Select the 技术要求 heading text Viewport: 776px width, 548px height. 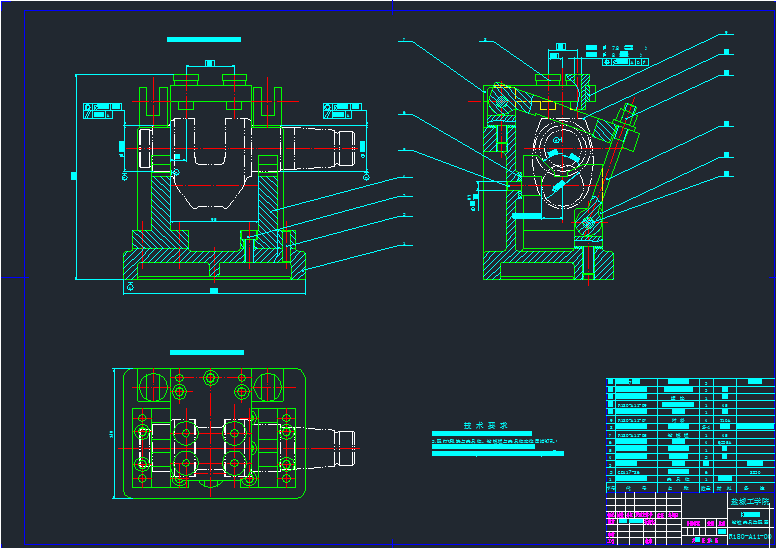pyautogui.click(x=485, y=425)
